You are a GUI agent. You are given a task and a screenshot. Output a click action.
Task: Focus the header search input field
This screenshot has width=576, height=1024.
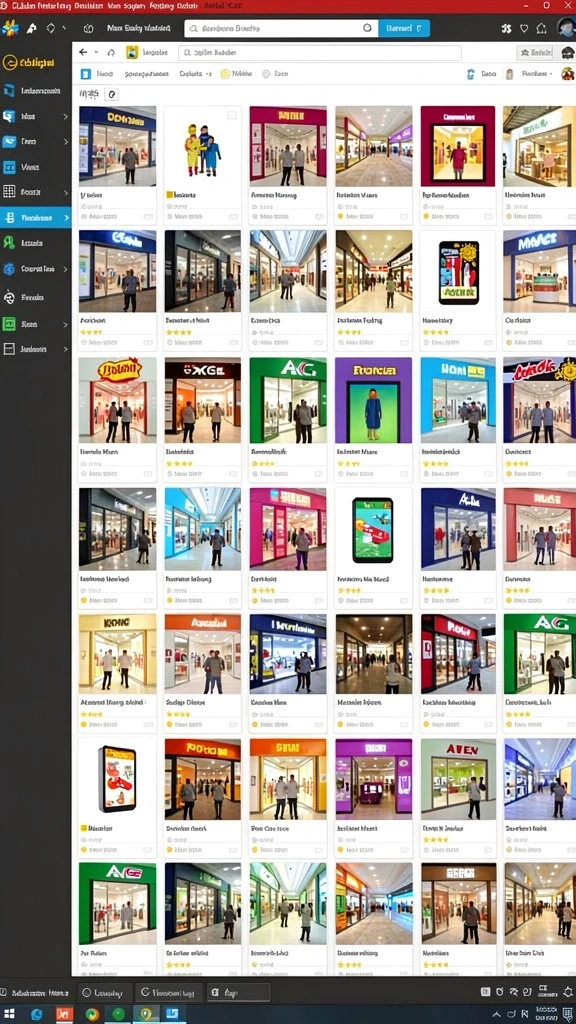281,28
